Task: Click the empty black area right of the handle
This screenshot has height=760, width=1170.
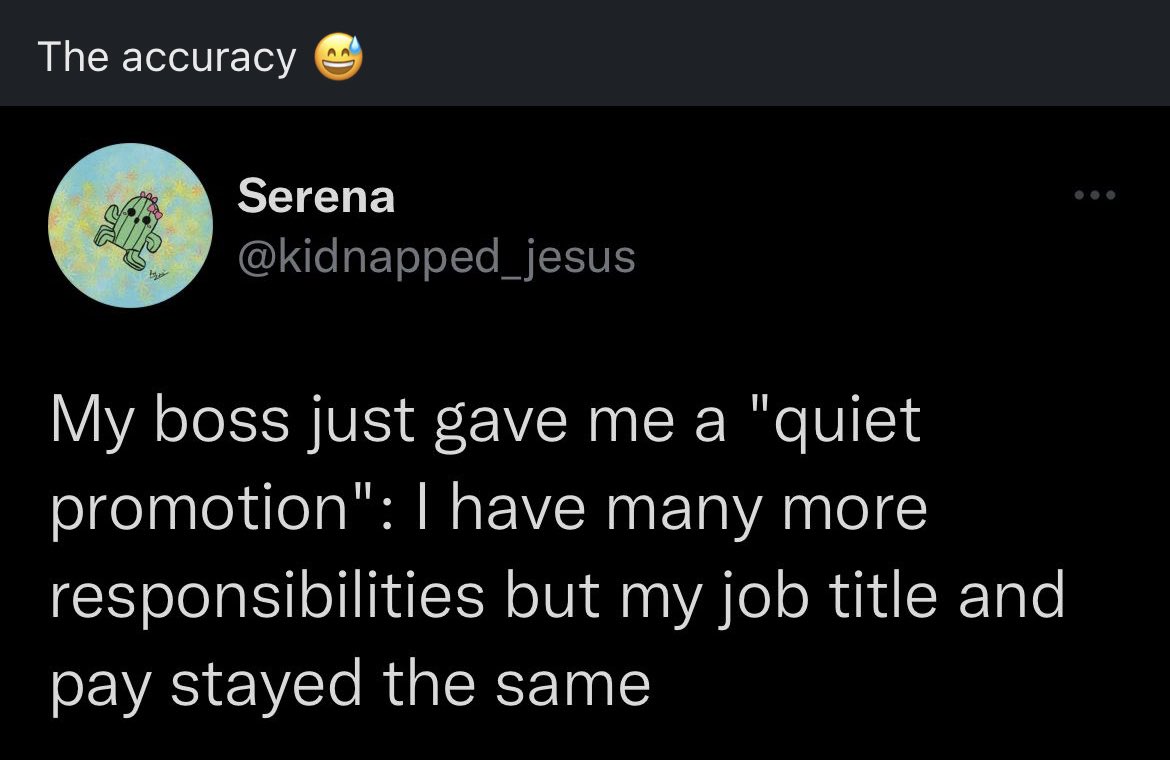Action: pyautogui.click(x=858, y=257)
